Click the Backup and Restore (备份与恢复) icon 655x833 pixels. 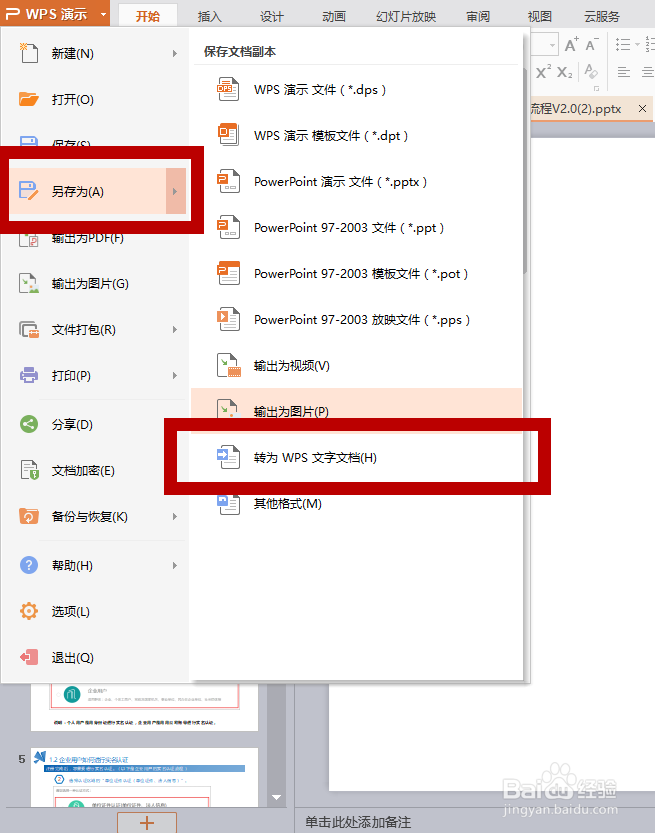pos(29,516)
